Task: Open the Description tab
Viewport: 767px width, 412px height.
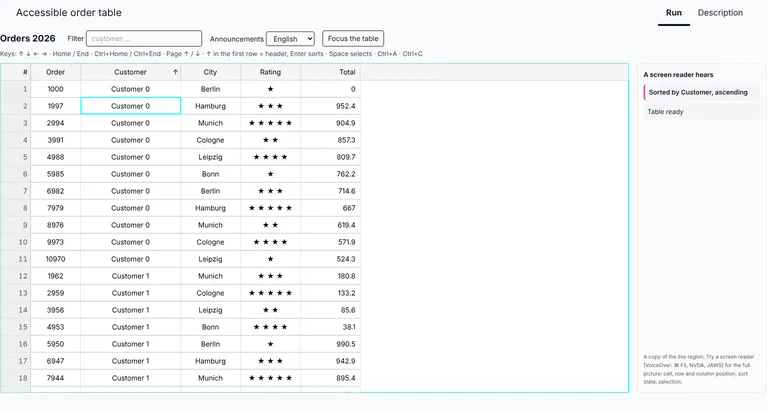Action: point(720,13)
